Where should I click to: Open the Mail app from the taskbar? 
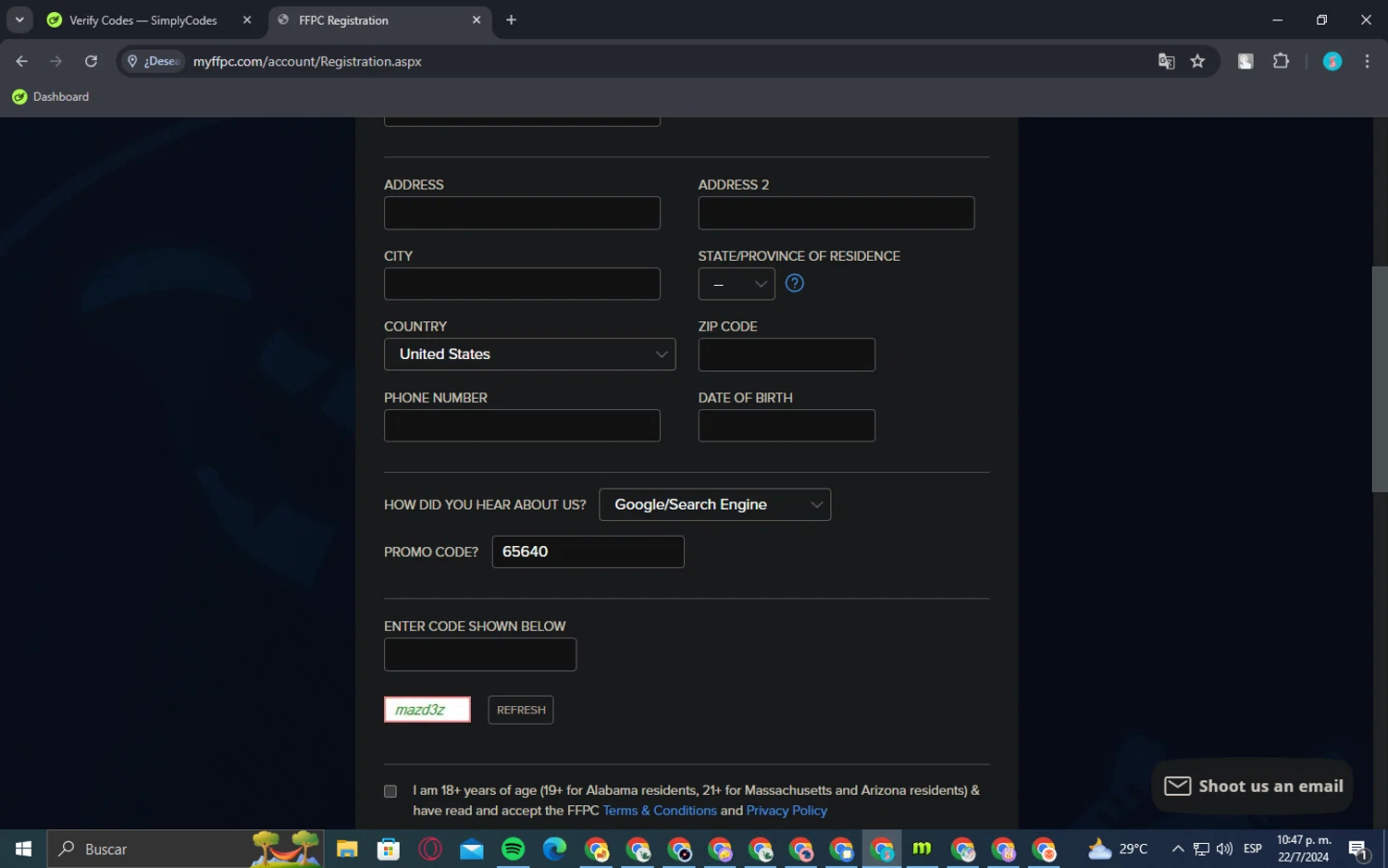(x=472, y=849)
